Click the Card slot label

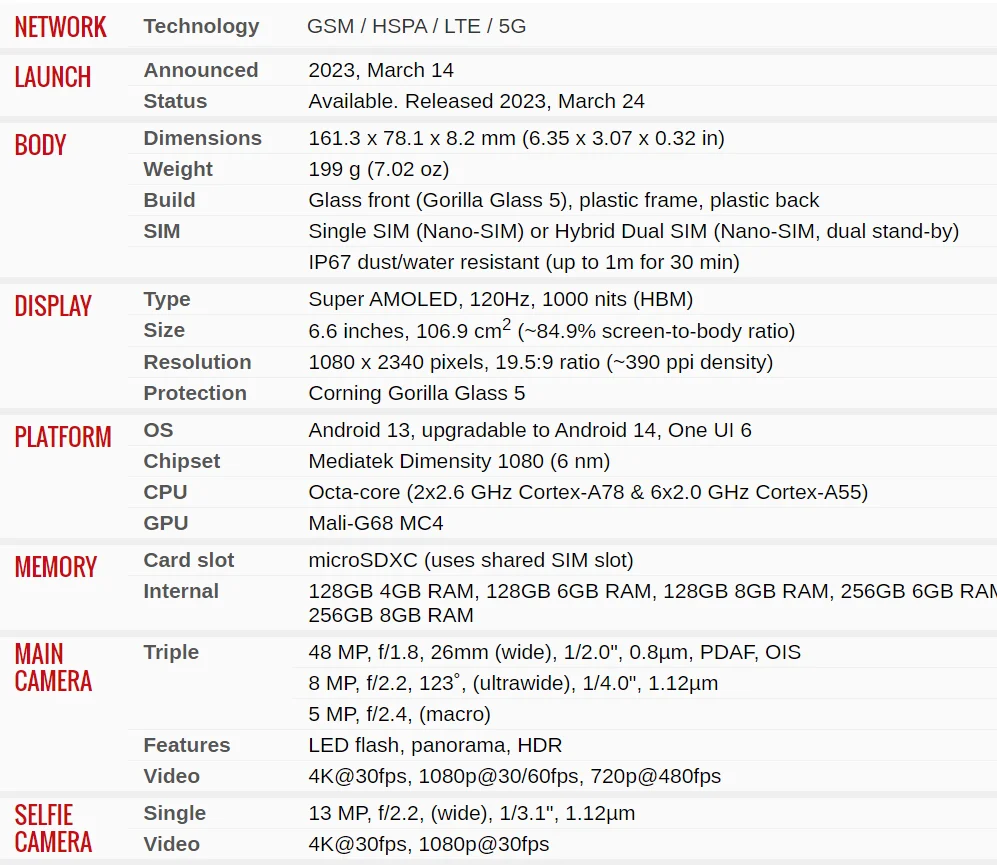click(x=188, y=560)
